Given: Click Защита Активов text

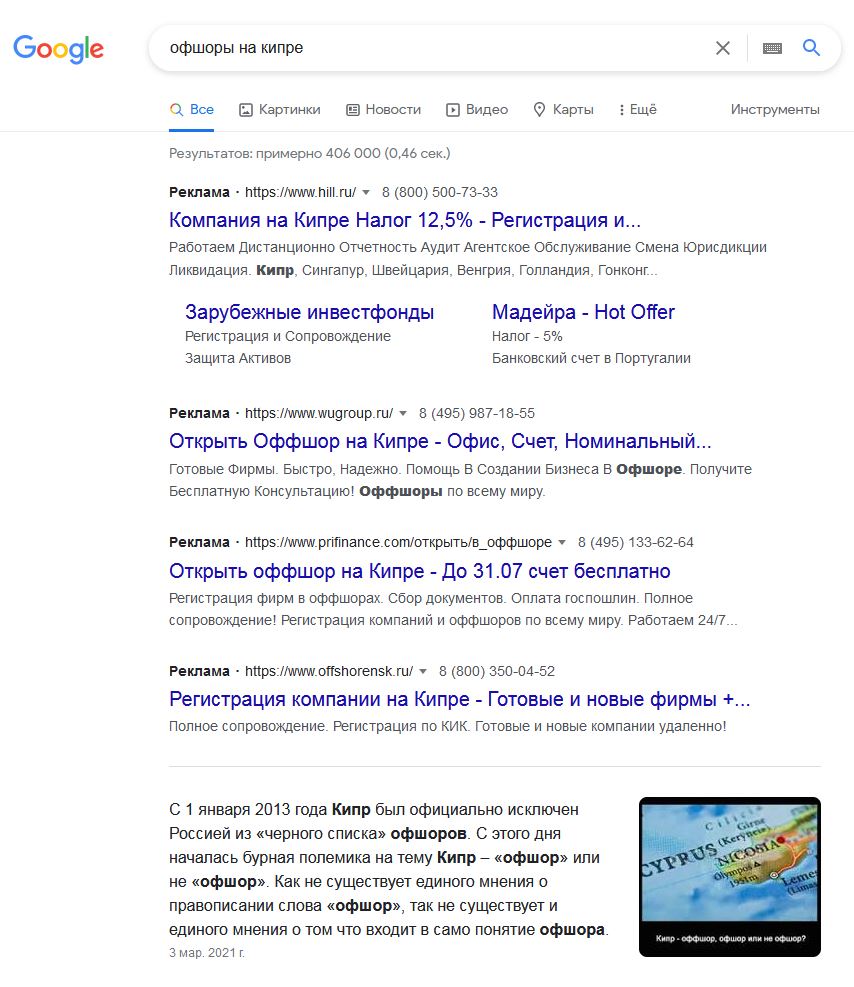Looking at the screenshot, I should (x=238, y=359).
